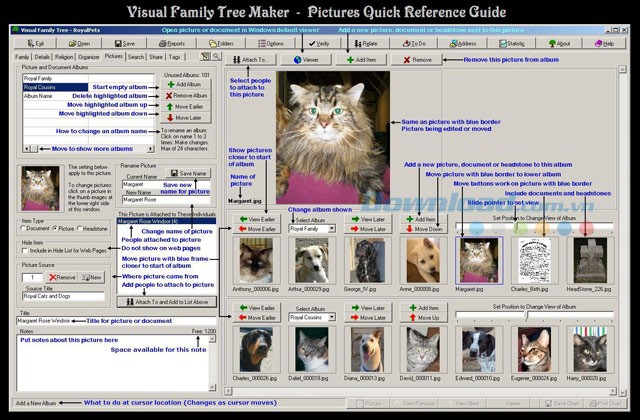640x420 pixels.
Task: Select the Royal Cousins album row
Action: 88,87
